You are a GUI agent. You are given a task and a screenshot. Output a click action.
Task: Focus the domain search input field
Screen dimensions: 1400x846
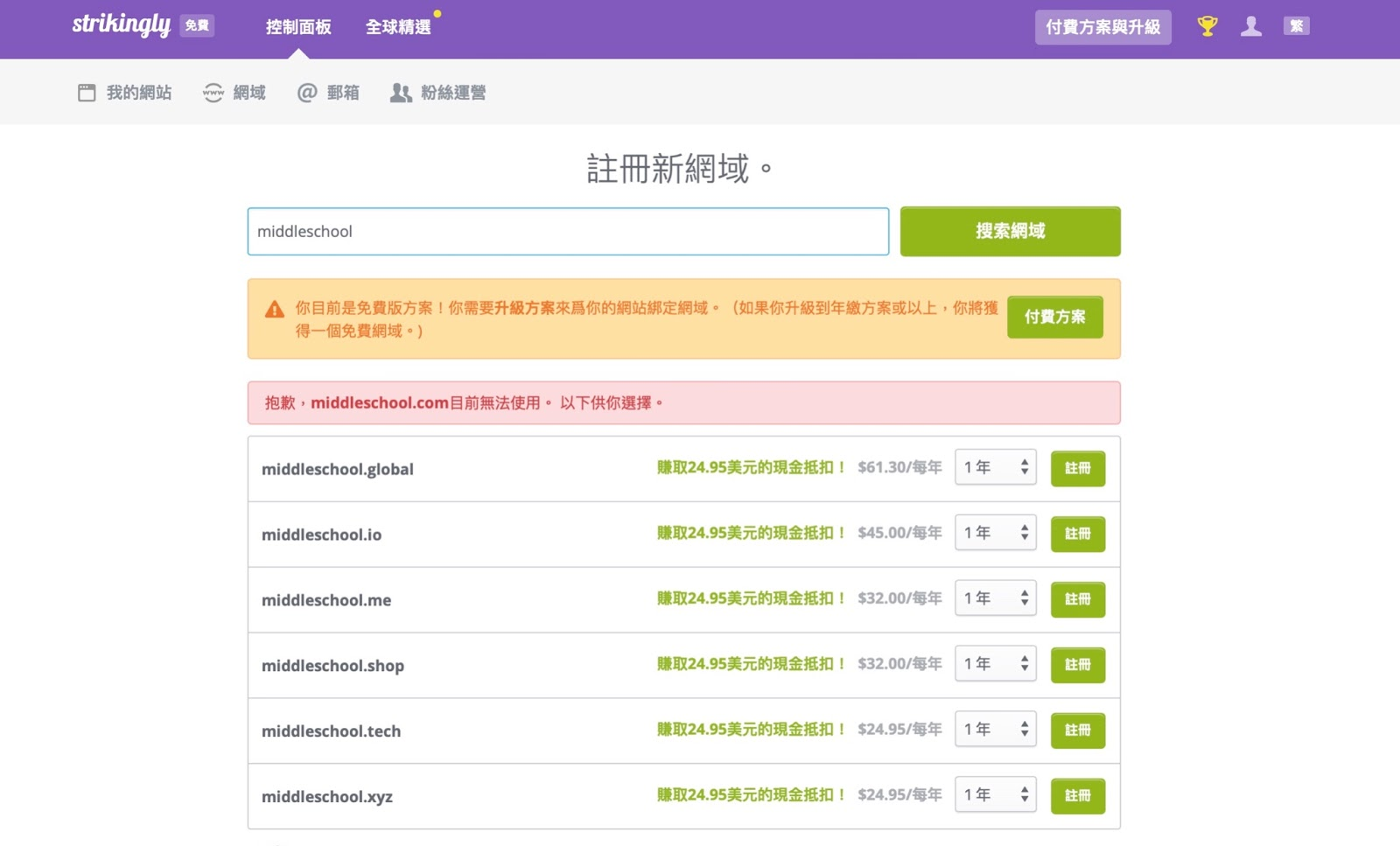(x=568, y=232)
